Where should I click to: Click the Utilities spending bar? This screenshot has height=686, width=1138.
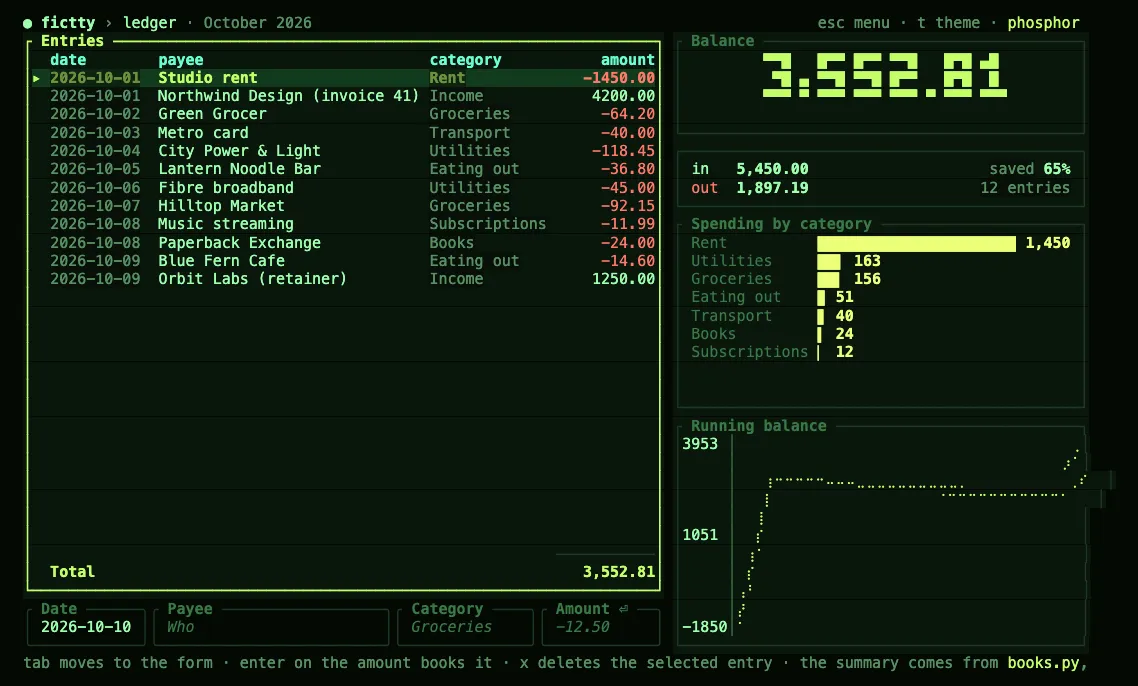click(829, 261)
